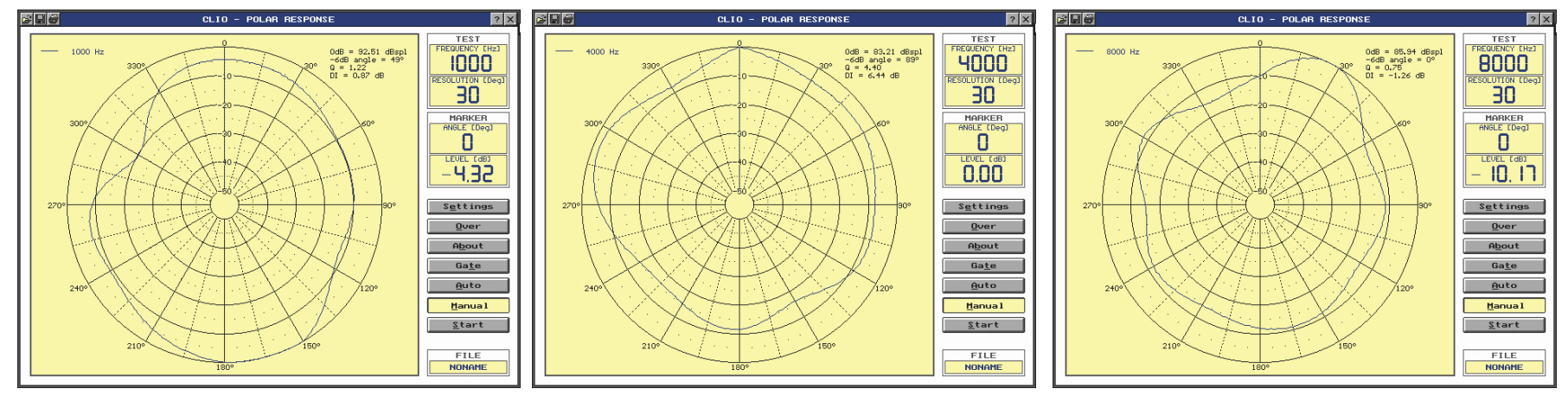Toggle the Gate button in the 8000 Hz window
Image resolution: width=1568 pixels, height=408 pixels.
point(1504,265)
